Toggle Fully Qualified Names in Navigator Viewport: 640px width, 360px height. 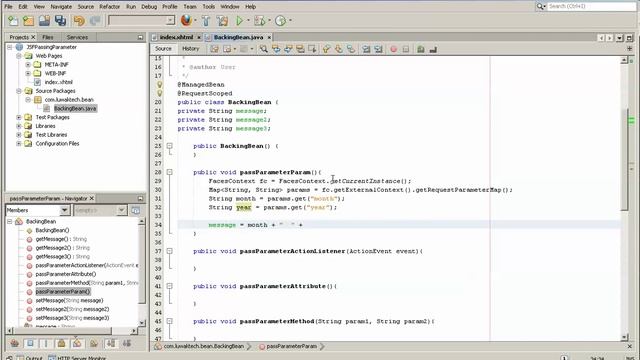[x=93, y=343]
